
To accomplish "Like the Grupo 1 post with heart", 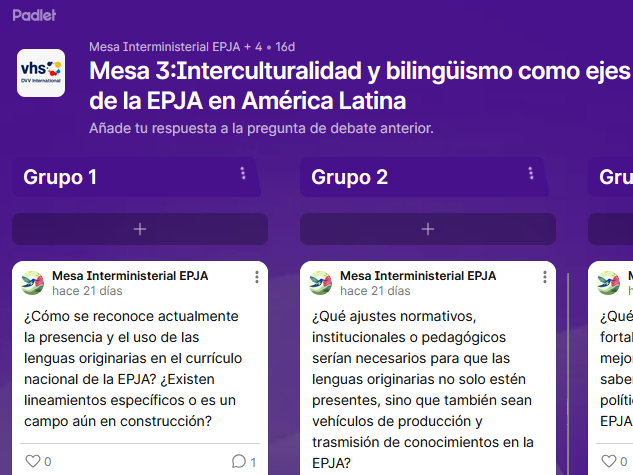I will [x=32, y=461].
